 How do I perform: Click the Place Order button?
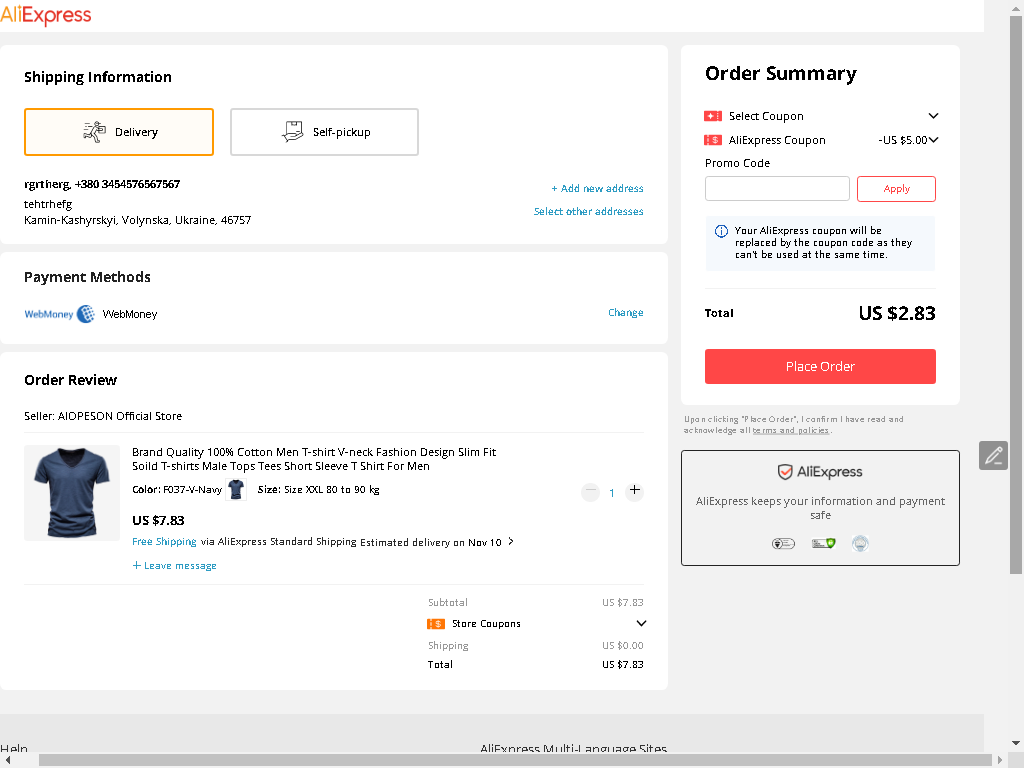tap(820, 366)
